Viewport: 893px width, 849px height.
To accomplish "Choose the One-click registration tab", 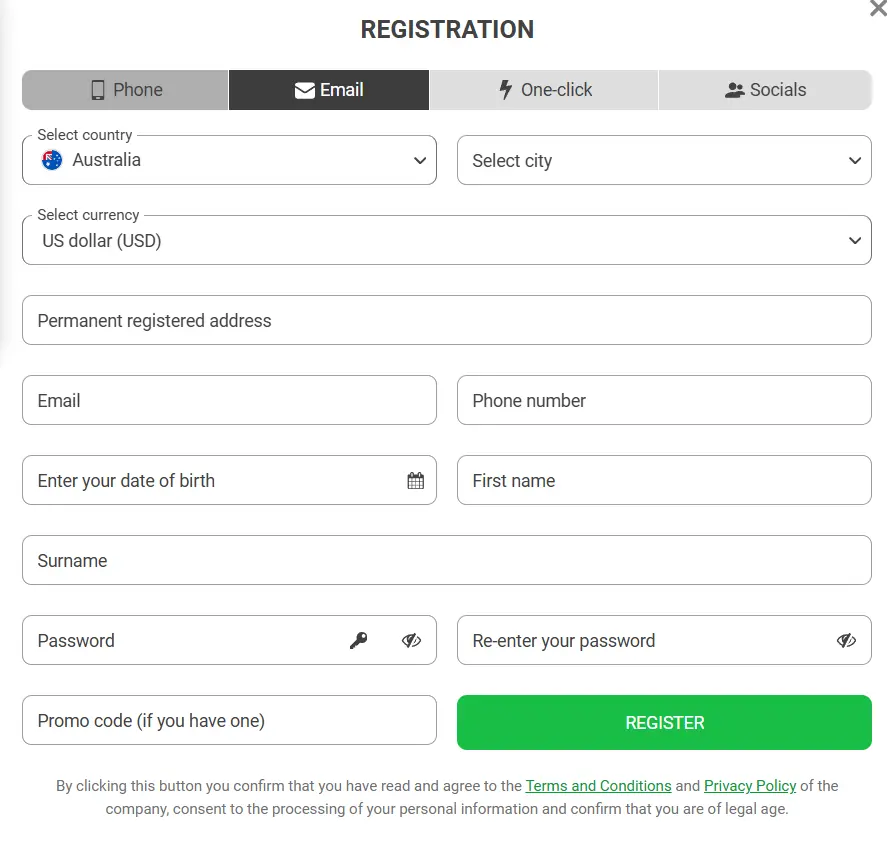I will 544,90.
